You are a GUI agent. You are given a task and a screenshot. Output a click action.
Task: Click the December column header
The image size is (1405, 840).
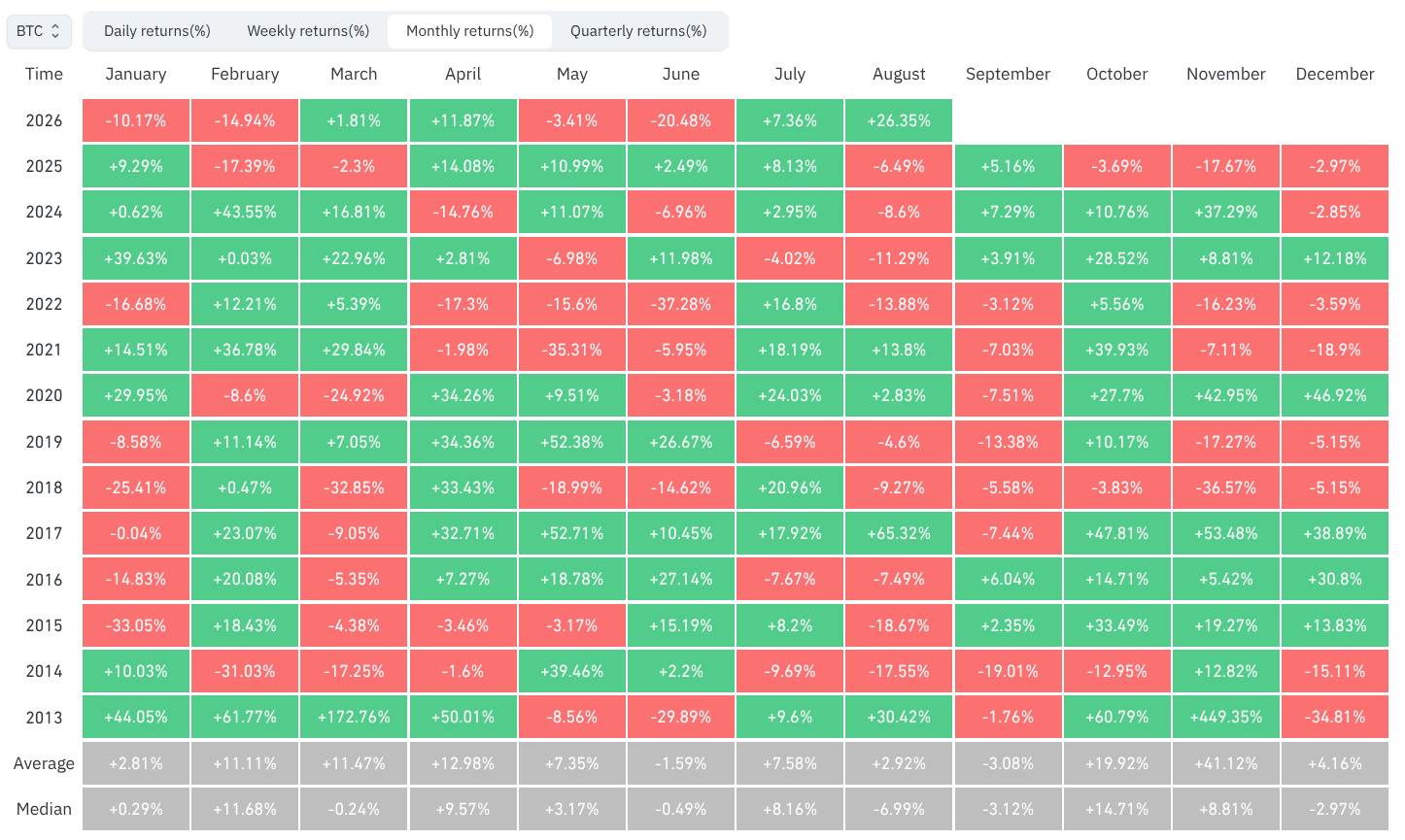pyautogui.click(x=1335, y=74)
